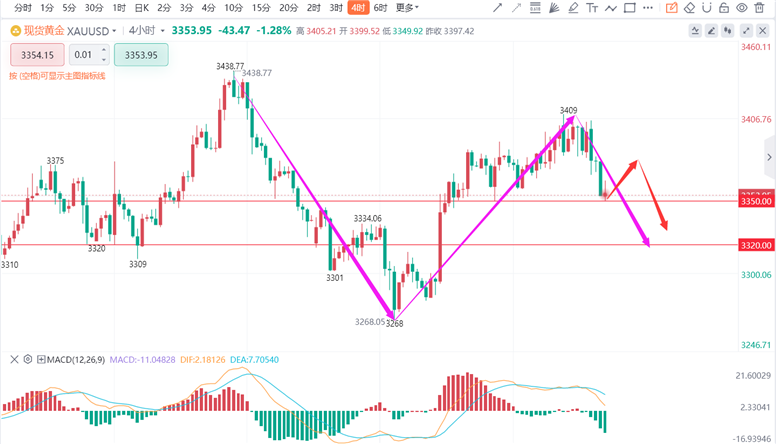Select the 4分 timeframe
The height and width of the screenshot is (444, 777).
pos(209,8)
